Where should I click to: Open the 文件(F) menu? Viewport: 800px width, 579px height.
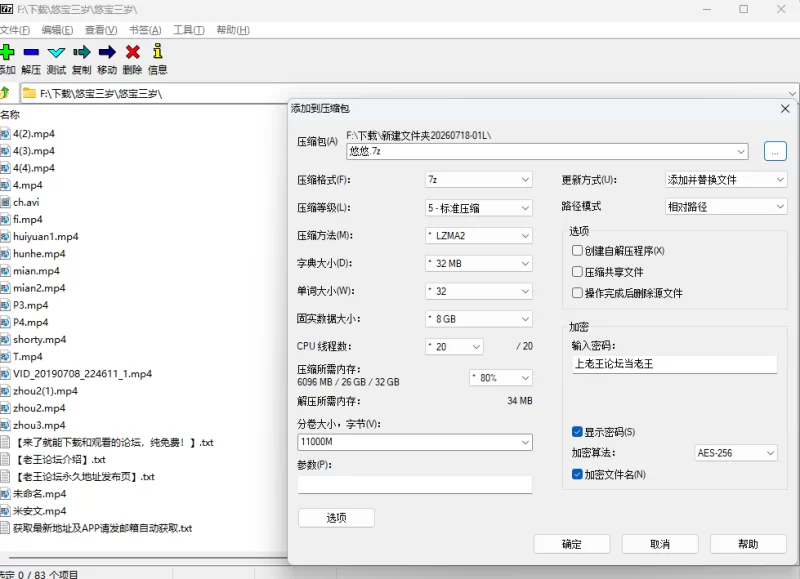coord(15,30)
